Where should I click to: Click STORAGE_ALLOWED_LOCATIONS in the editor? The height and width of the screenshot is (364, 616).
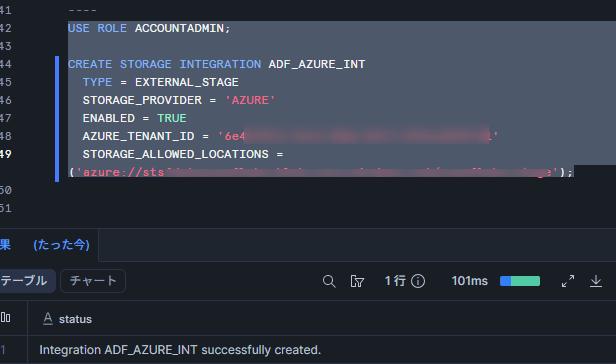point(176,154)
